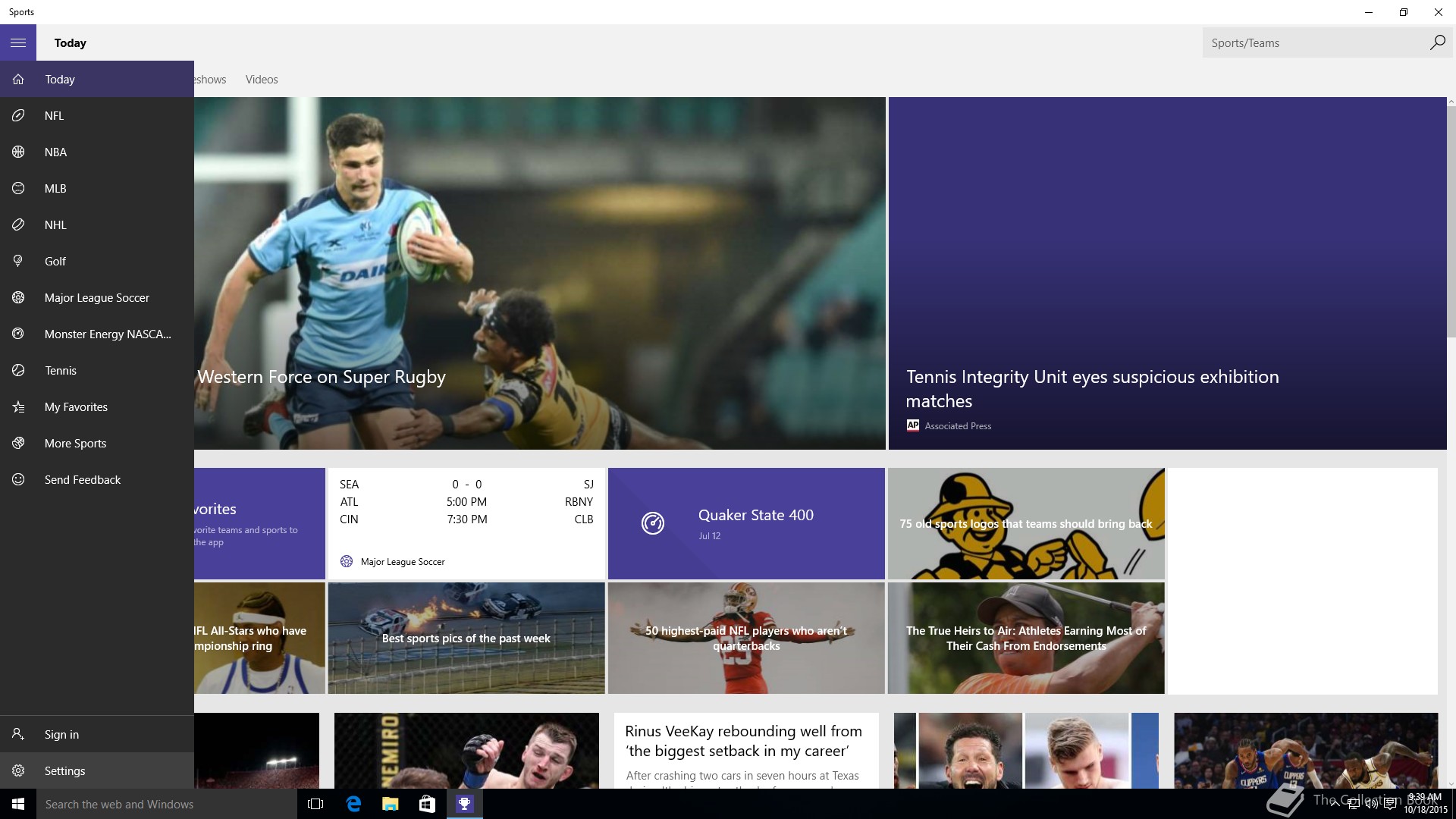Image resolution: width=1456 pixels, height=819 pixels.
Task: Open Western Force on Super Rugby story
Action: click(540, 273)
